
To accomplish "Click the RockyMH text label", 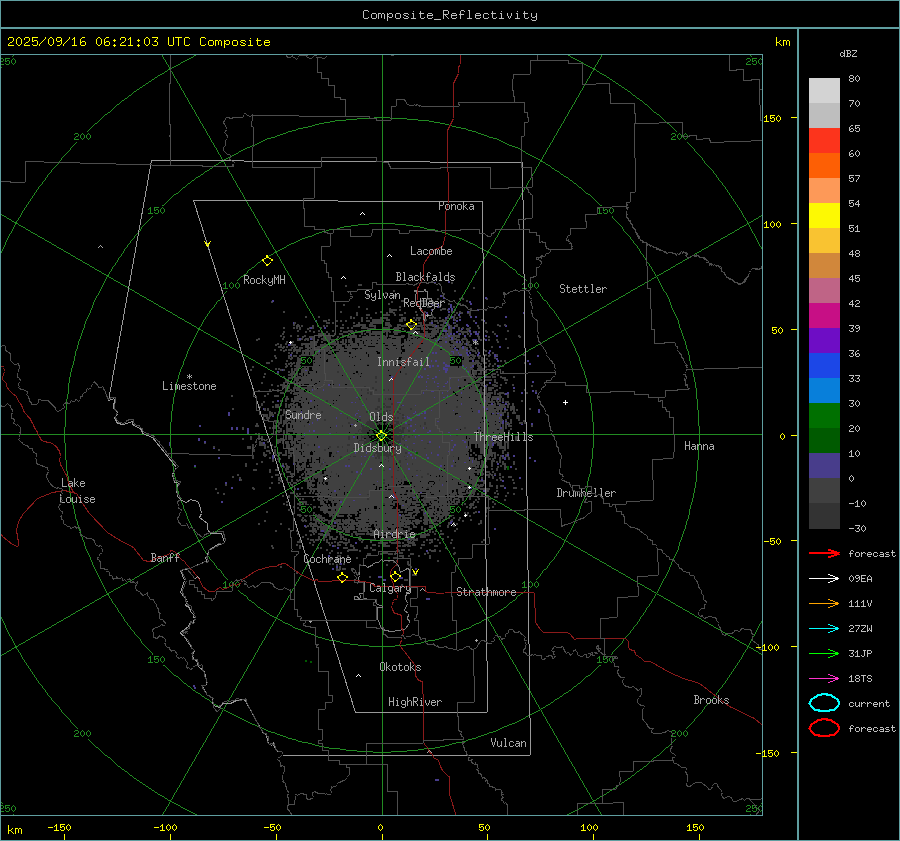I will [264, 280].
